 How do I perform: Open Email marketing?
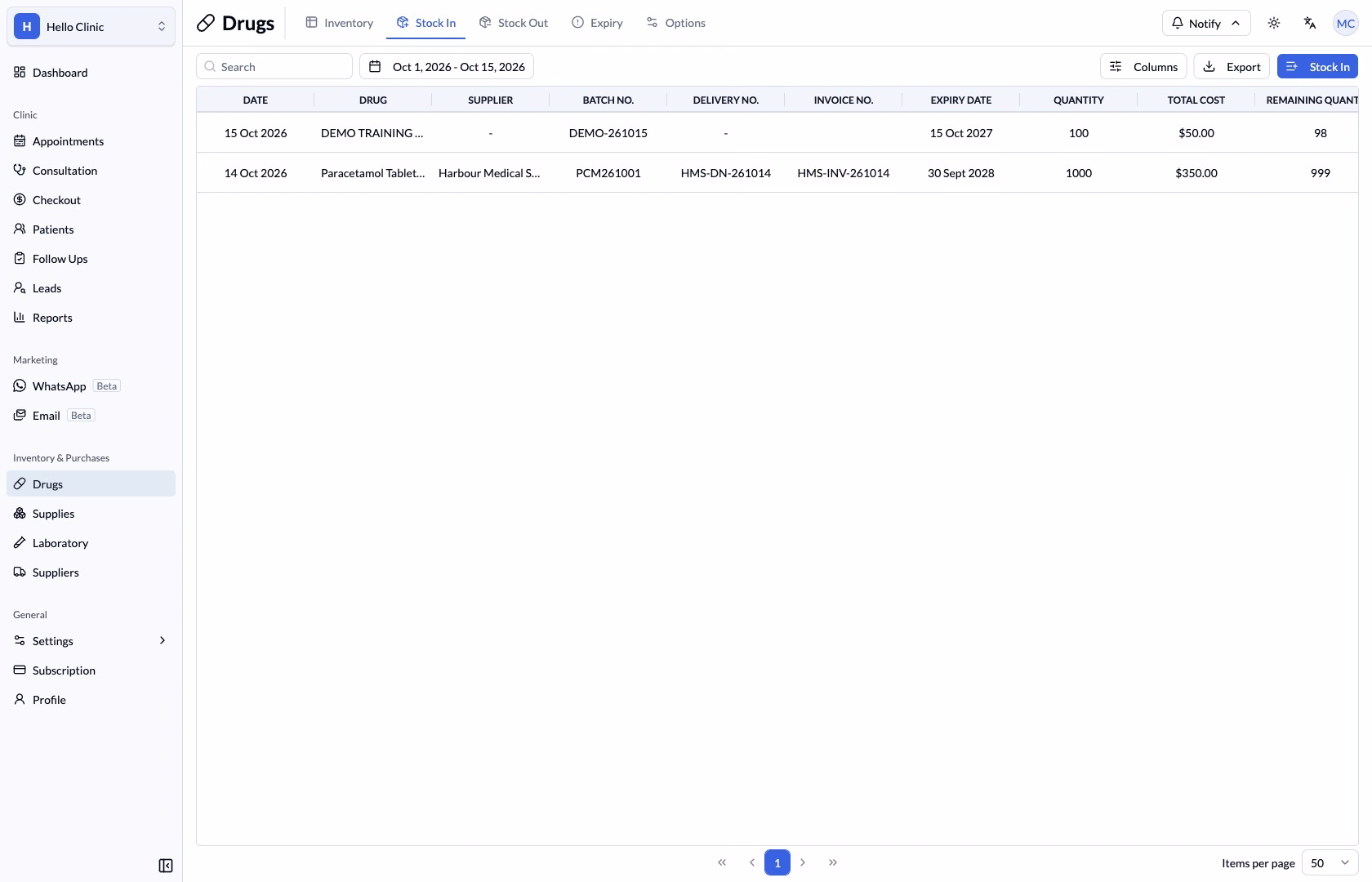tap(91, 416)
